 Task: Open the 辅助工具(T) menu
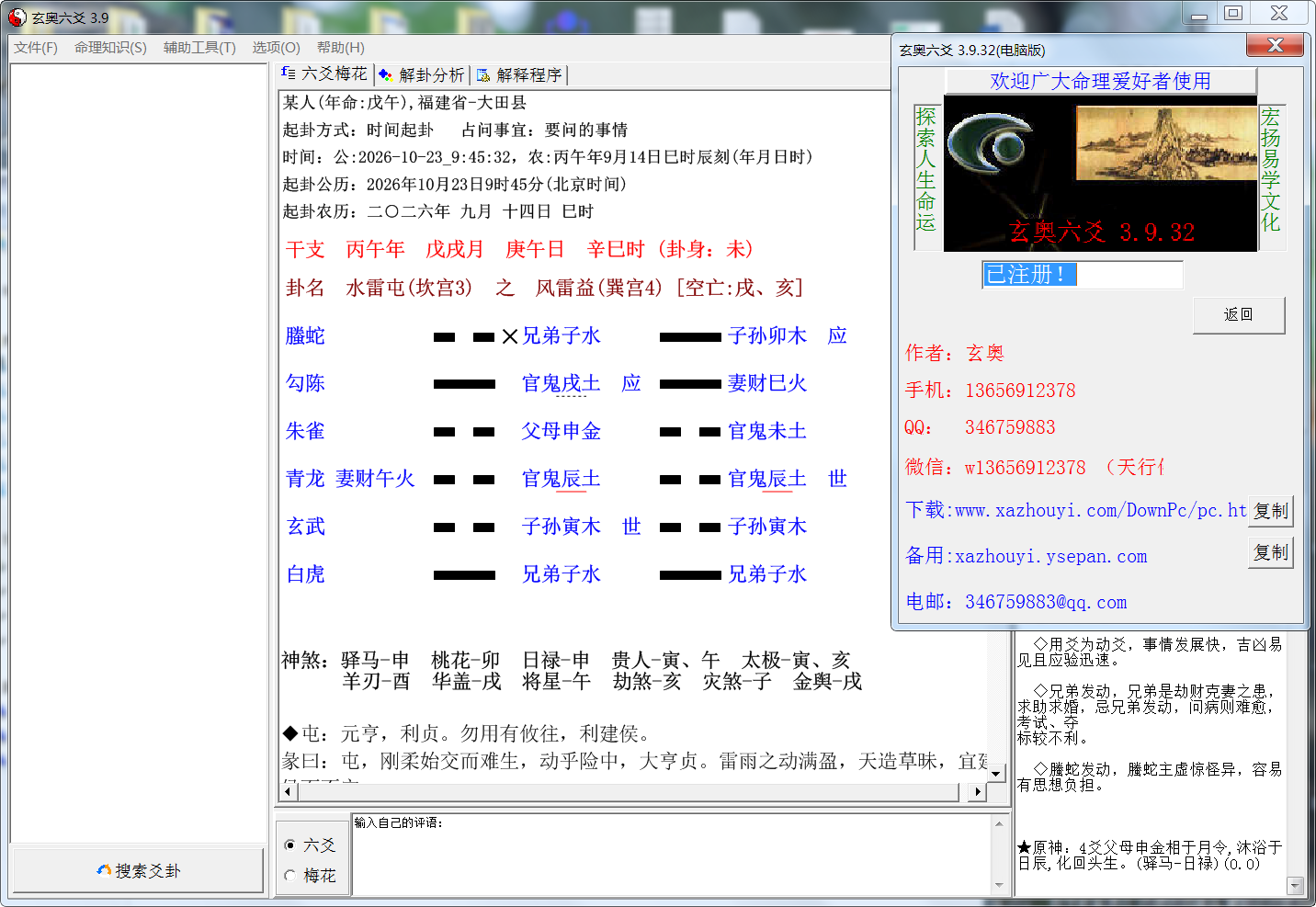199,48
